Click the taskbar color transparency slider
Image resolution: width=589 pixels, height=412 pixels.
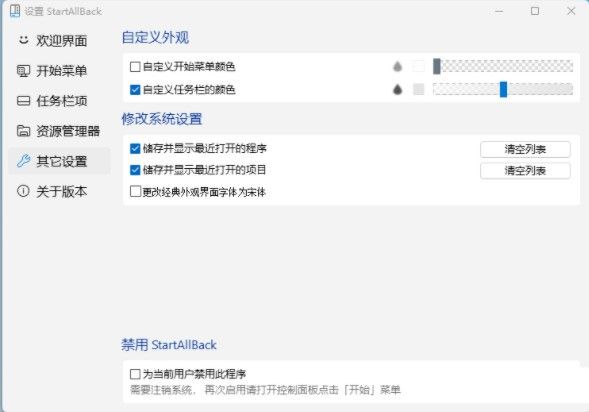click(x=503, y=89)
